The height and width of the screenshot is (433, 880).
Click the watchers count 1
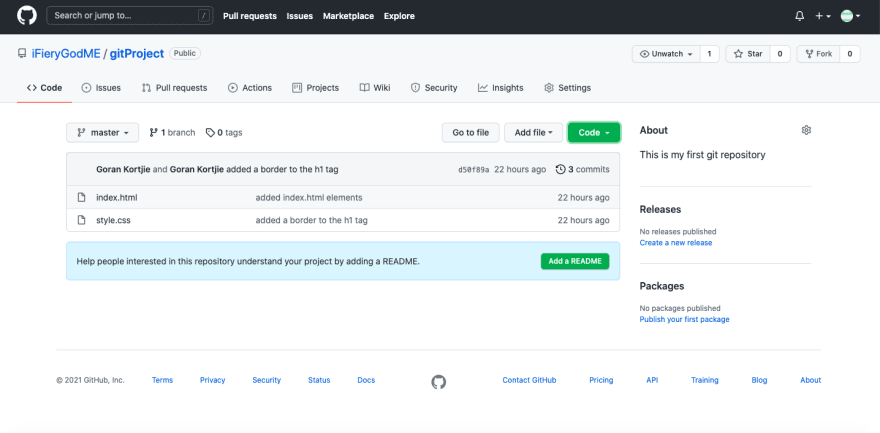[x=709, y=54]
